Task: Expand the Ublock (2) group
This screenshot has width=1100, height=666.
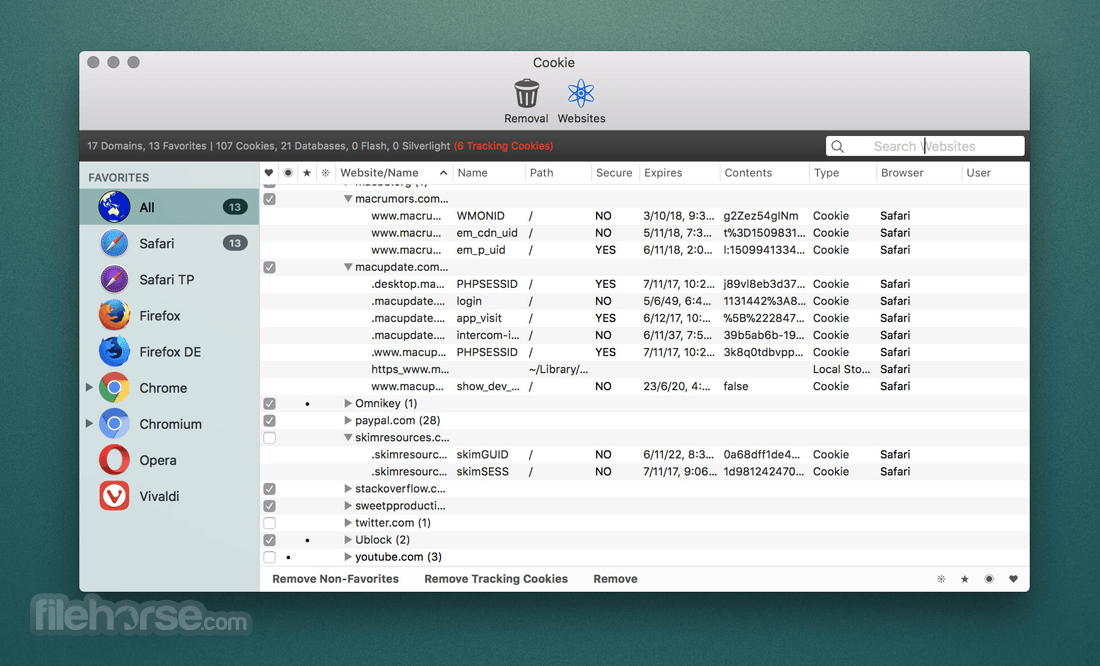Action: (x=347, y=540)
